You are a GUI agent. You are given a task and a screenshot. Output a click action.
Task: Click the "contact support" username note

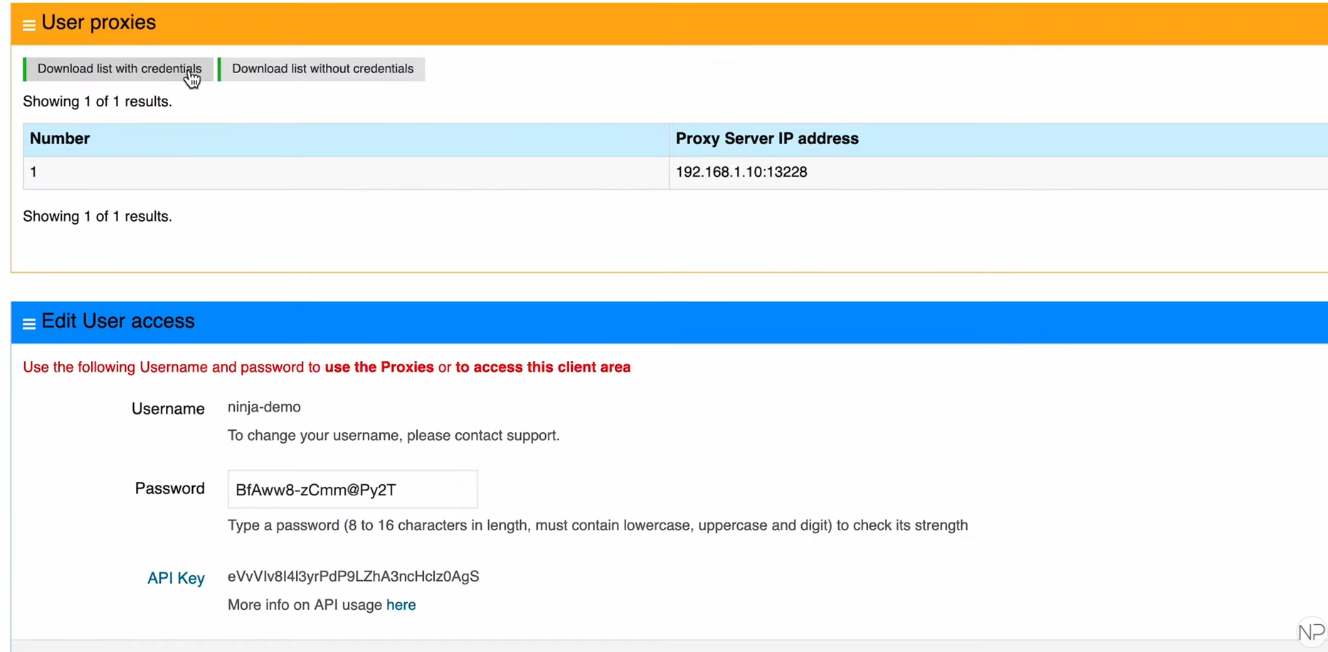(393, 436)
